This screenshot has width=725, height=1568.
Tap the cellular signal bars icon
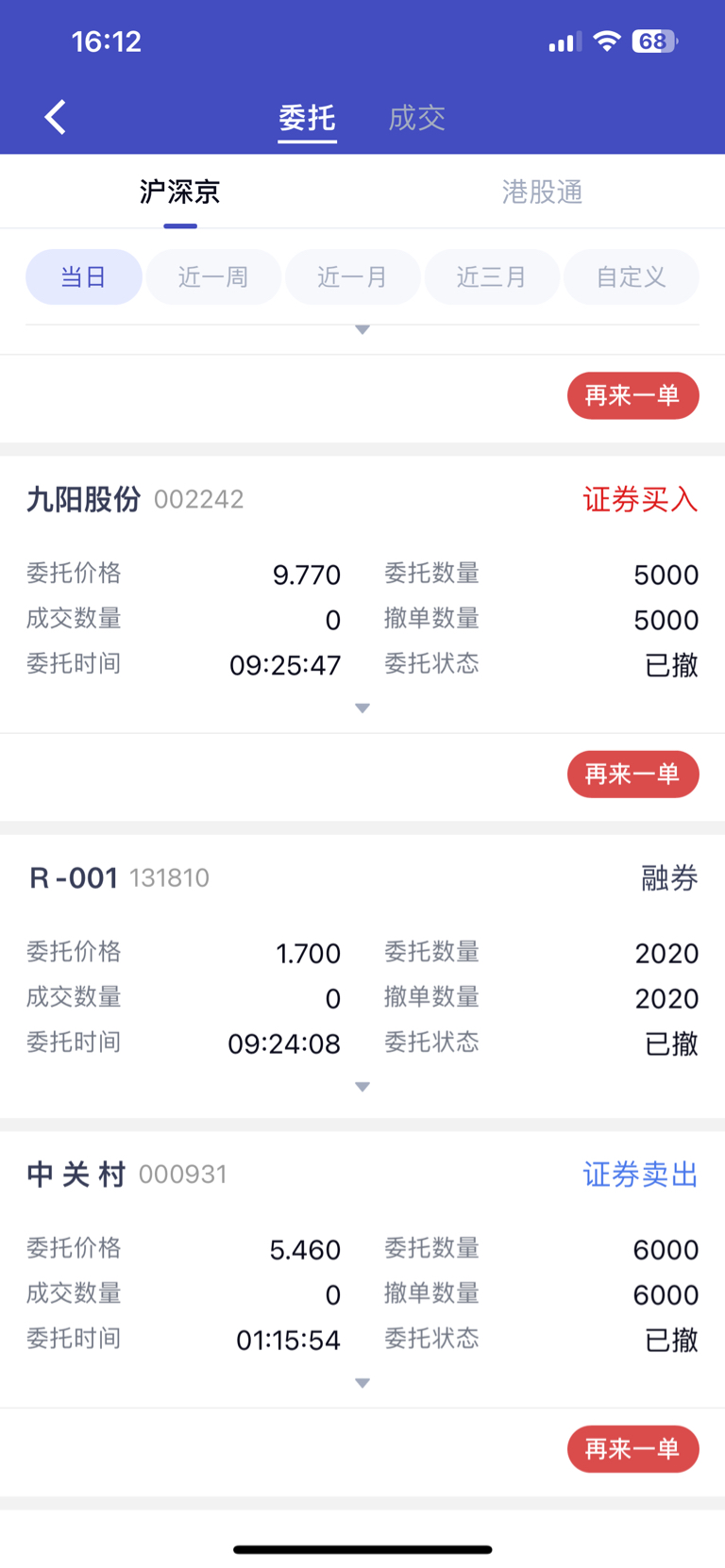[x=565, y=42]
